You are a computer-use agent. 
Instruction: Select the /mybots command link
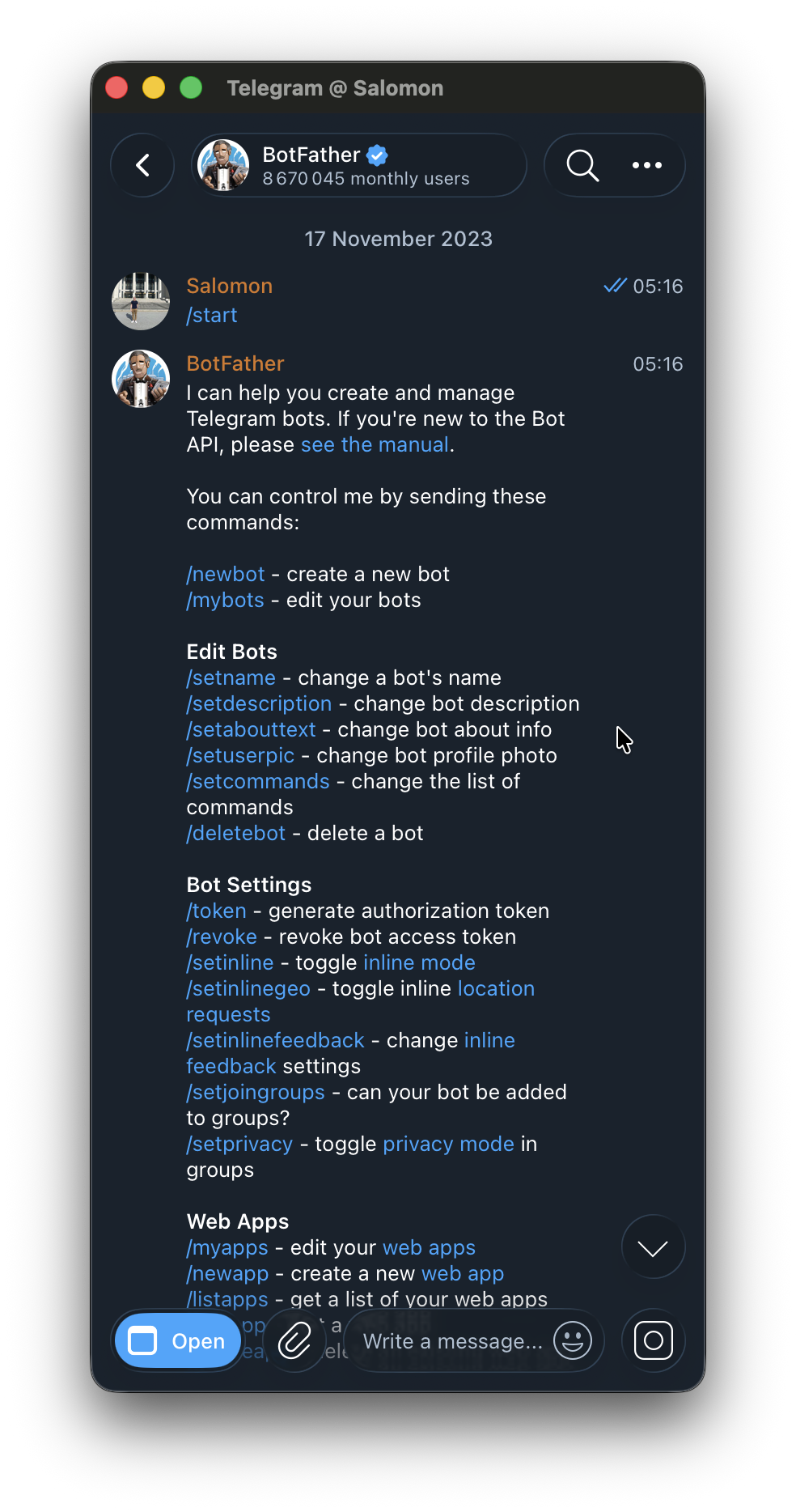click(226, 600)
